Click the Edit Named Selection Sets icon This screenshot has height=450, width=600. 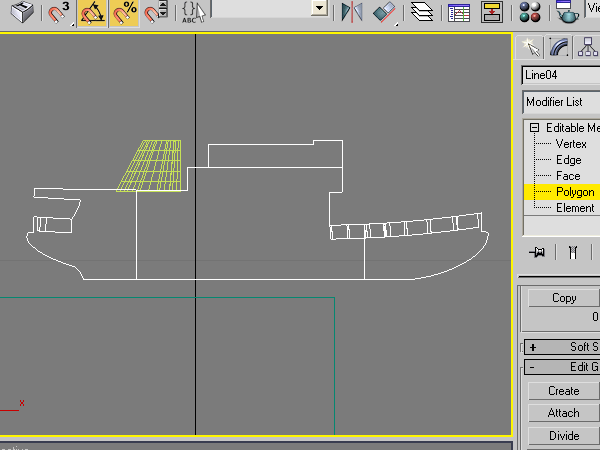pos(193,13)
